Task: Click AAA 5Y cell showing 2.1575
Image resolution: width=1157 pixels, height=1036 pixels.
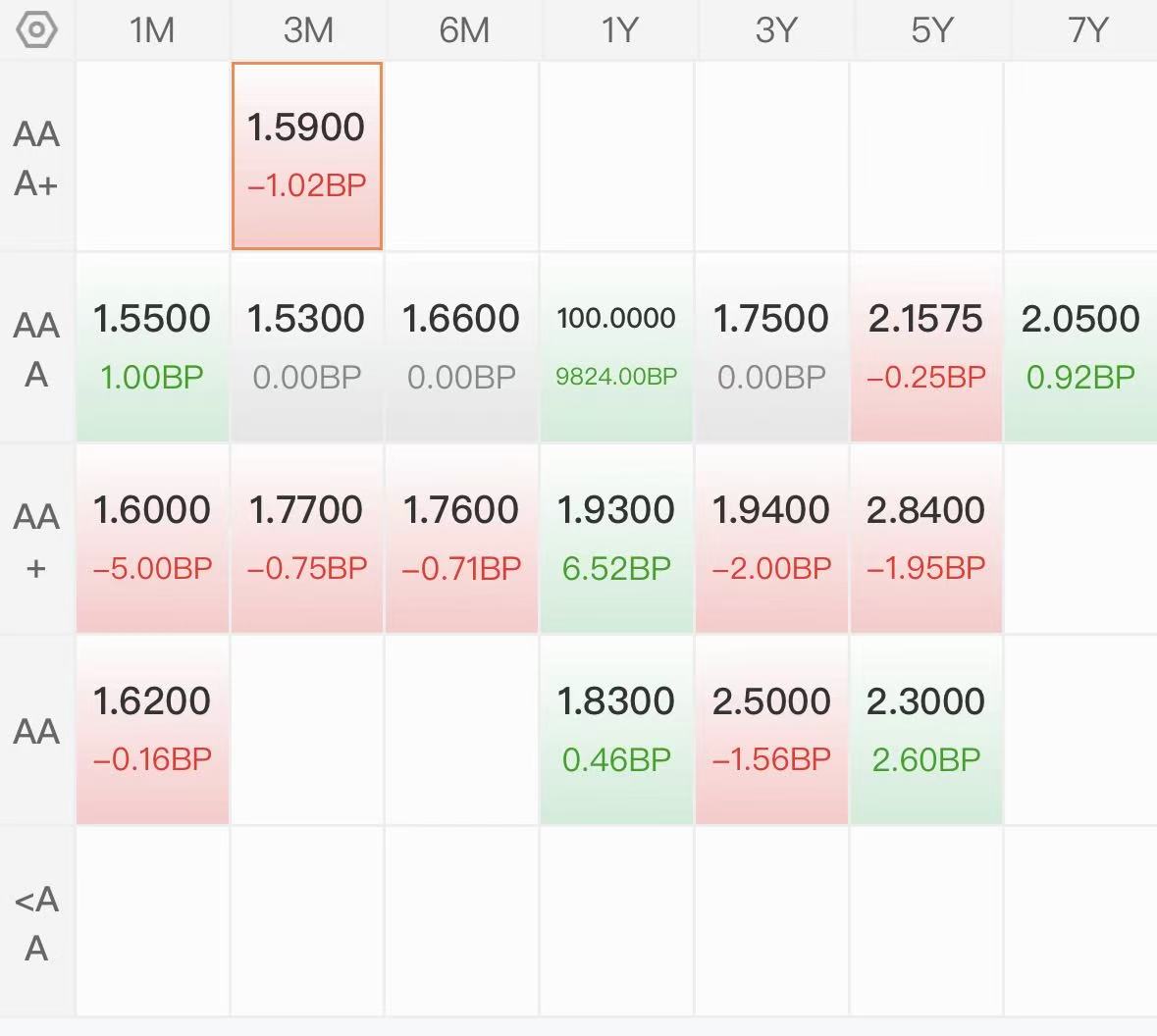Action: (926, 346)
